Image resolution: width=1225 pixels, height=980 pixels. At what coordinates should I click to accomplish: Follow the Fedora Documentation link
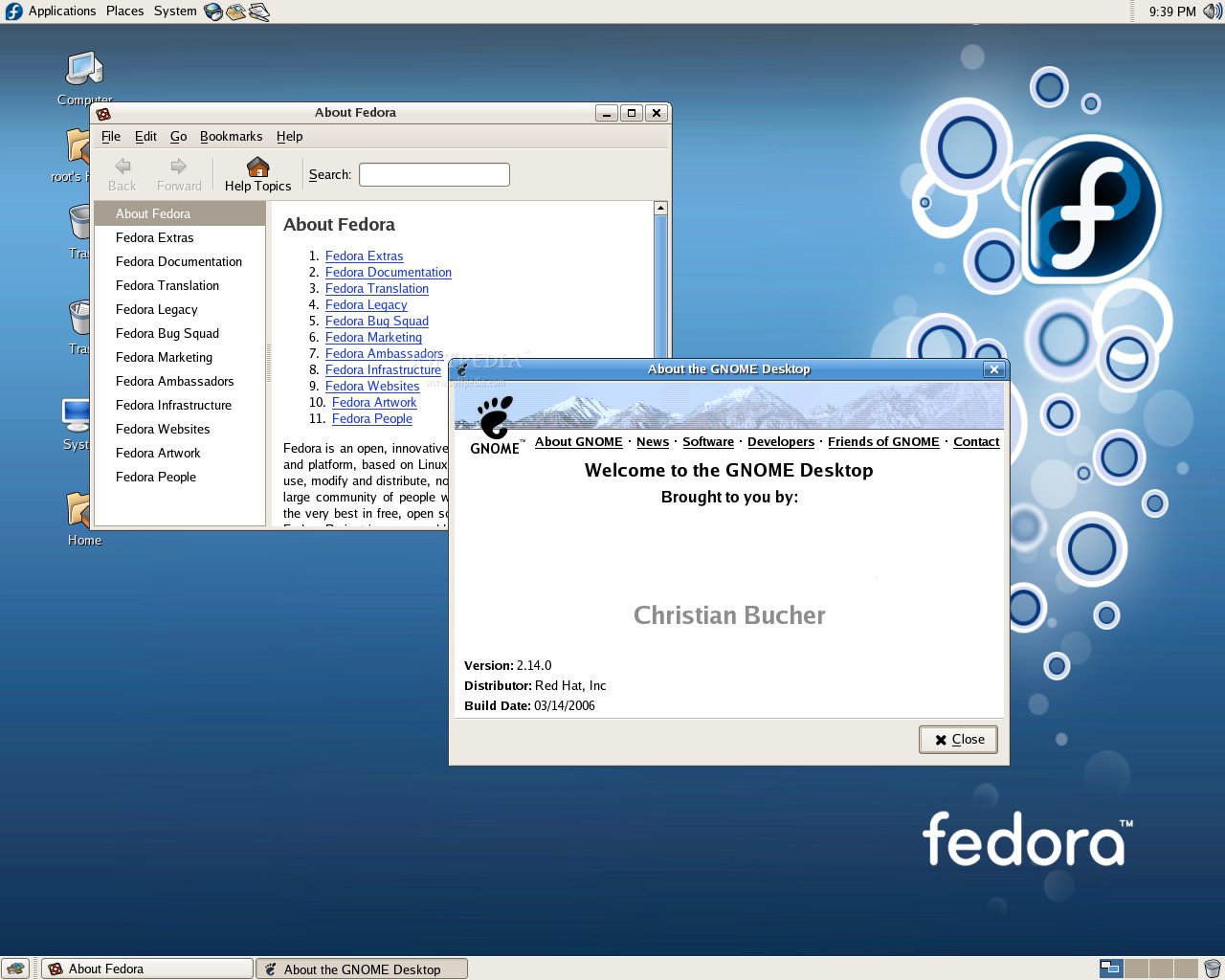pos(388,273)
